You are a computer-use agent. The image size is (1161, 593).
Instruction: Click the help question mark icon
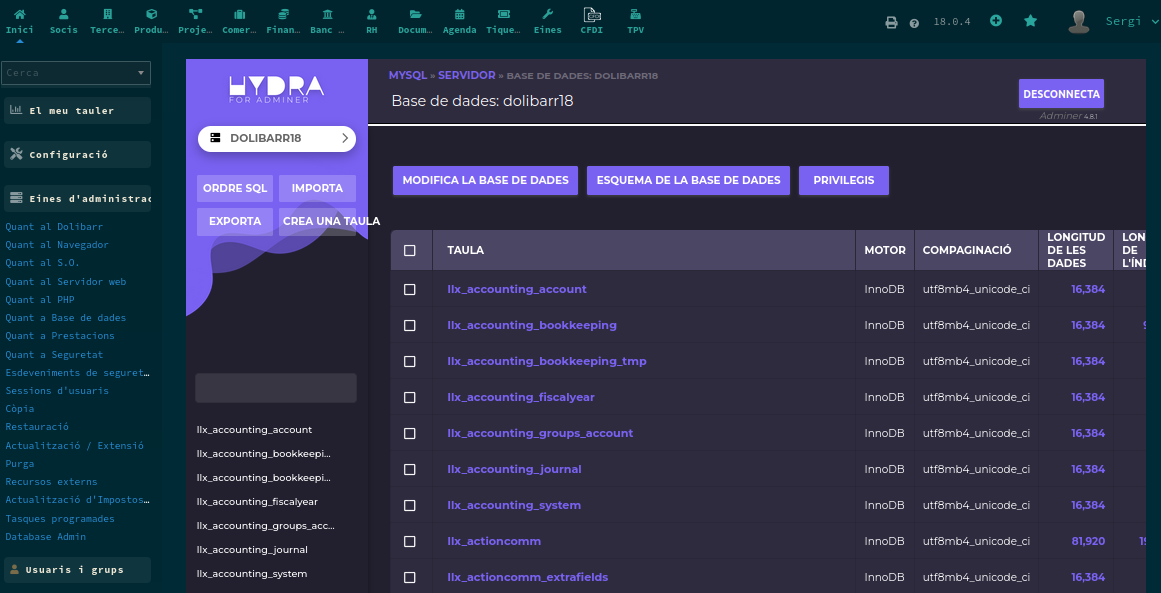point(914,24)
